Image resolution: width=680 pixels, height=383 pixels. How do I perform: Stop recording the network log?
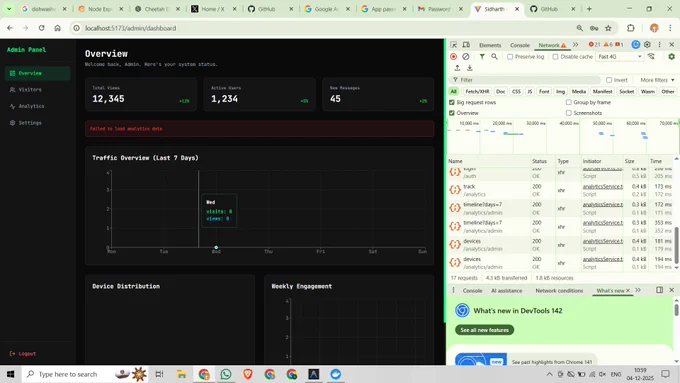[x=454, y=56]
